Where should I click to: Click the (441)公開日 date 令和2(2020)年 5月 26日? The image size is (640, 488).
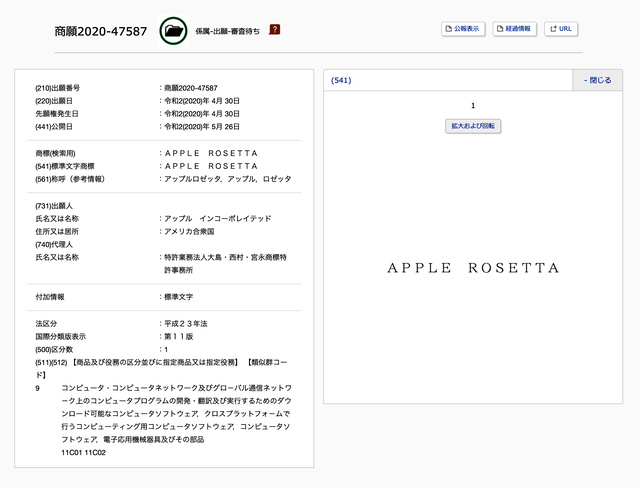point(202,126)
